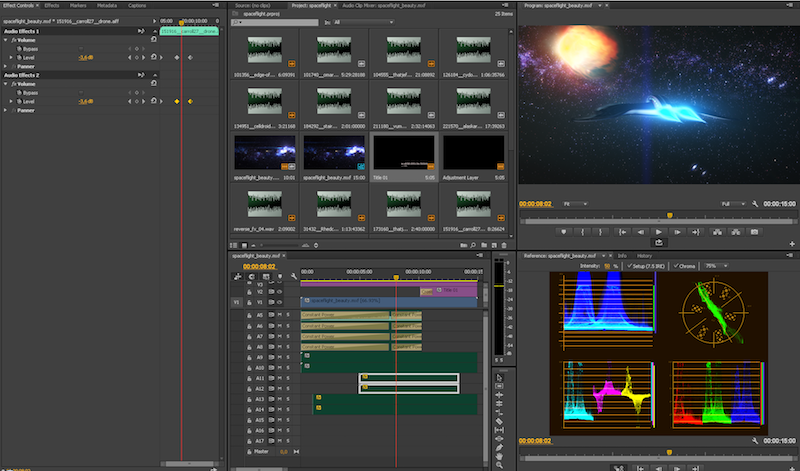
Task: Mute audio track A5
Action: (280, 315)
